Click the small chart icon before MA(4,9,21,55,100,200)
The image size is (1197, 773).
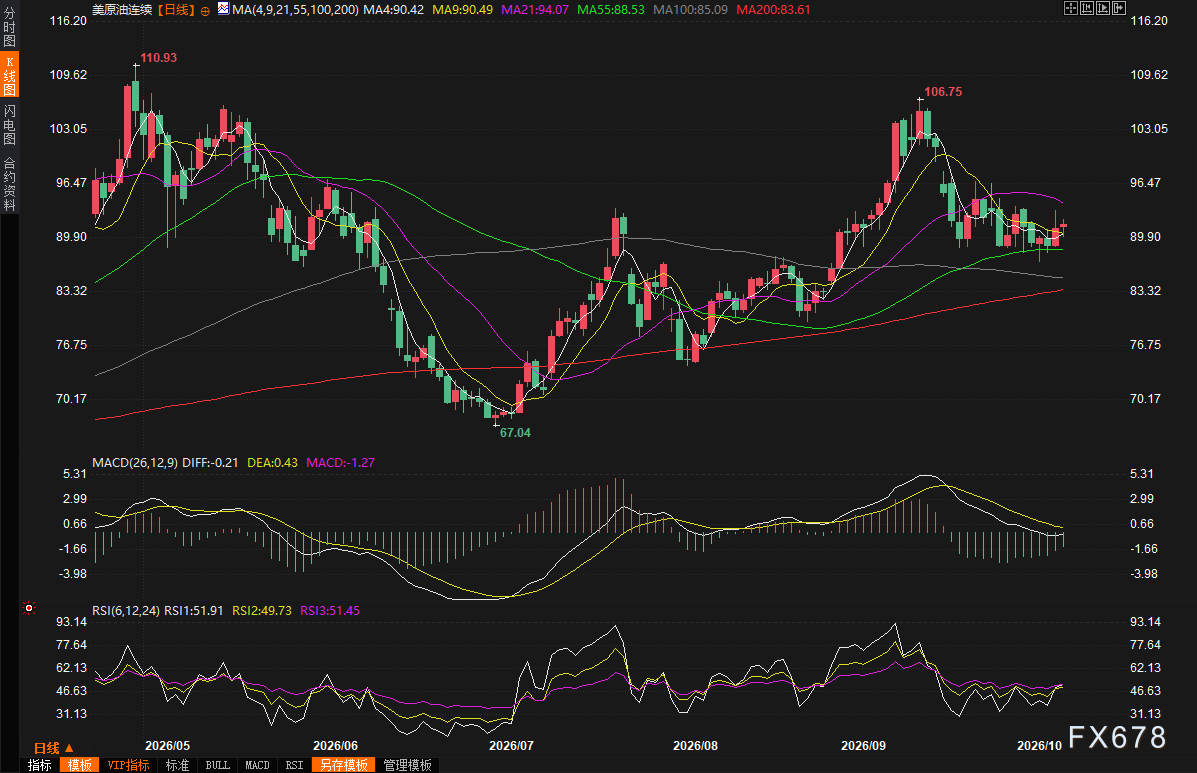coord(223,9)
